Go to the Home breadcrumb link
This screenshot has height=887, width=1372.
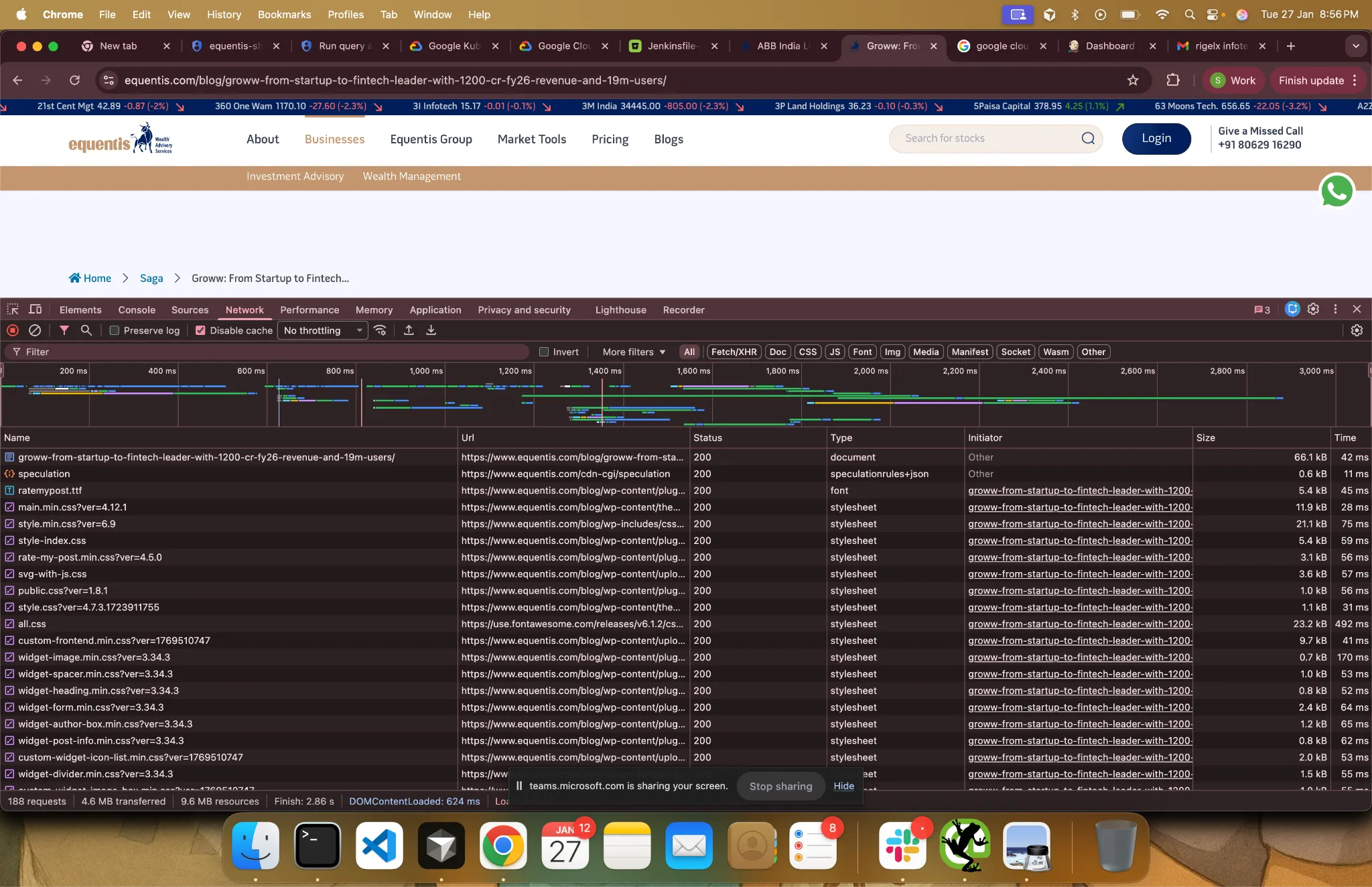(x=90, y=278)
